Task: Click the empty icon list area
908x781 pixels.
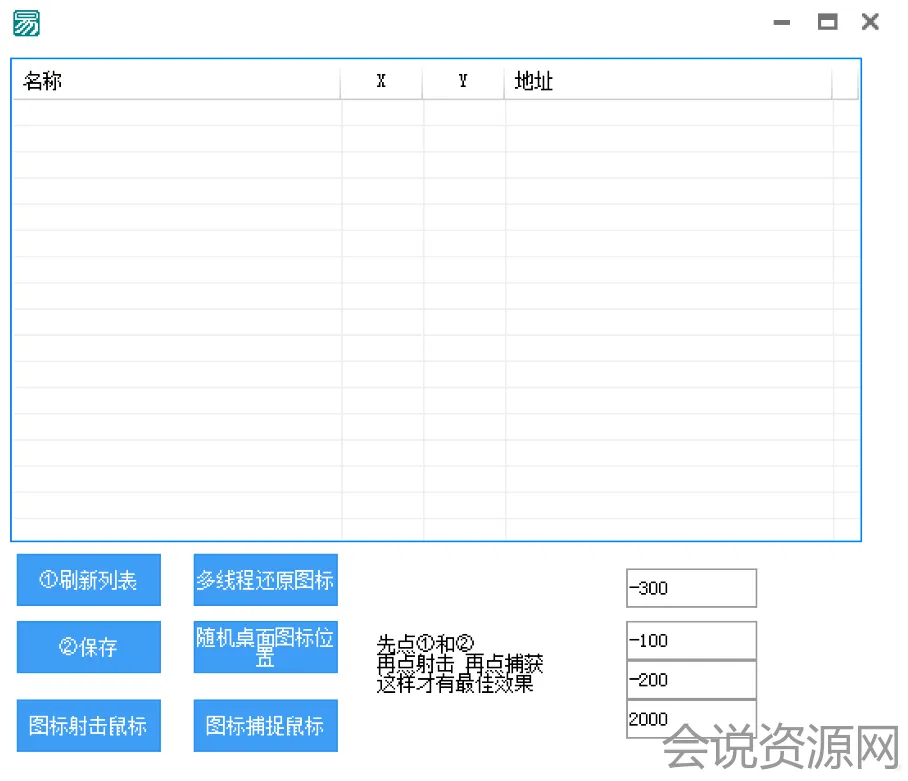Action: click(435, 320)
